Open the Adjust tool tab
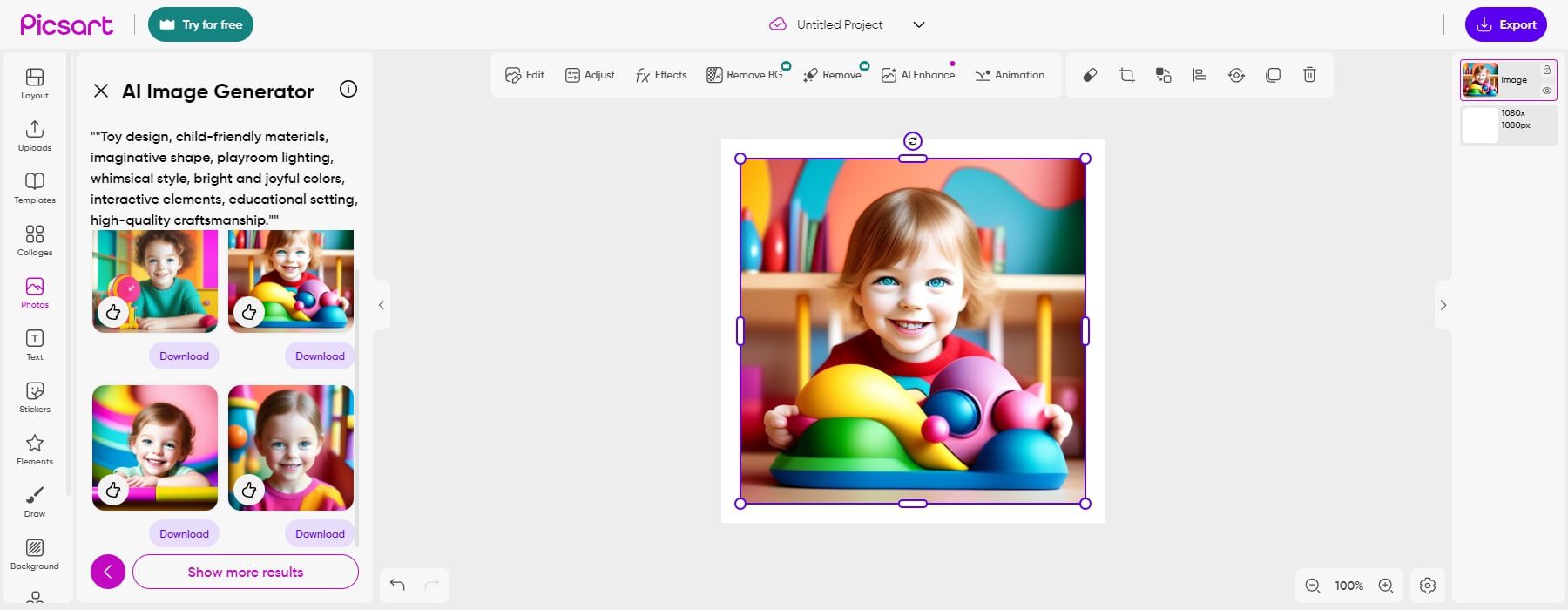Viewport: 1568px width, 610px height. tap(590, 75)
